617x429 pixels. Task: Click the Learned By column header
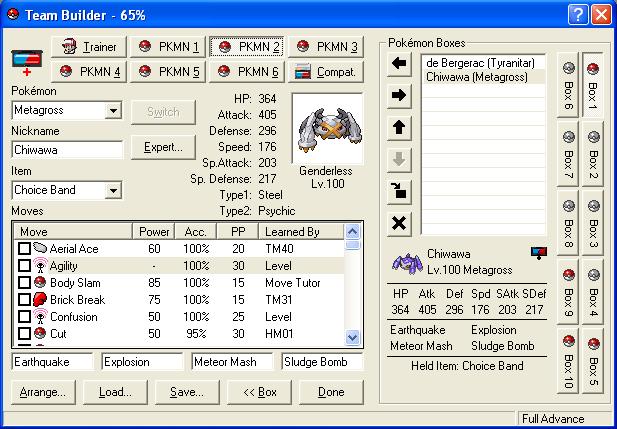[301, 231]
